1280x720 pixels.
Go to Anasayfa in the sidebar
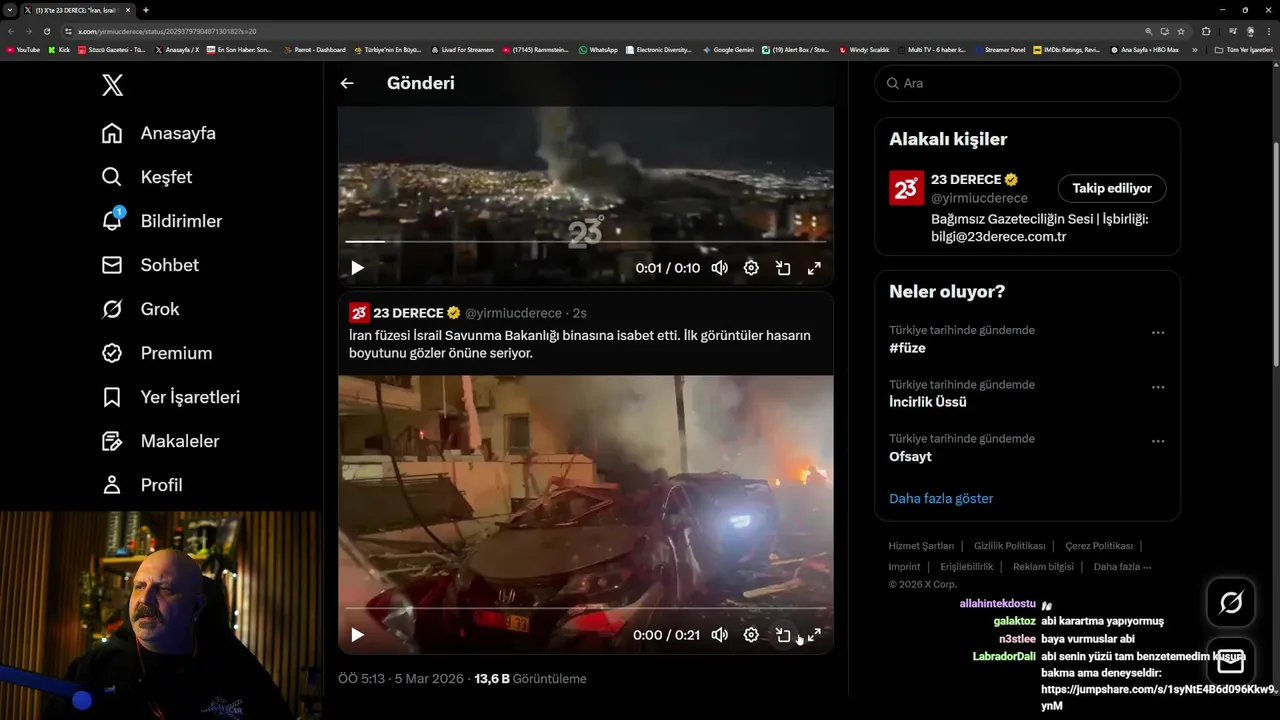[159, 133]
